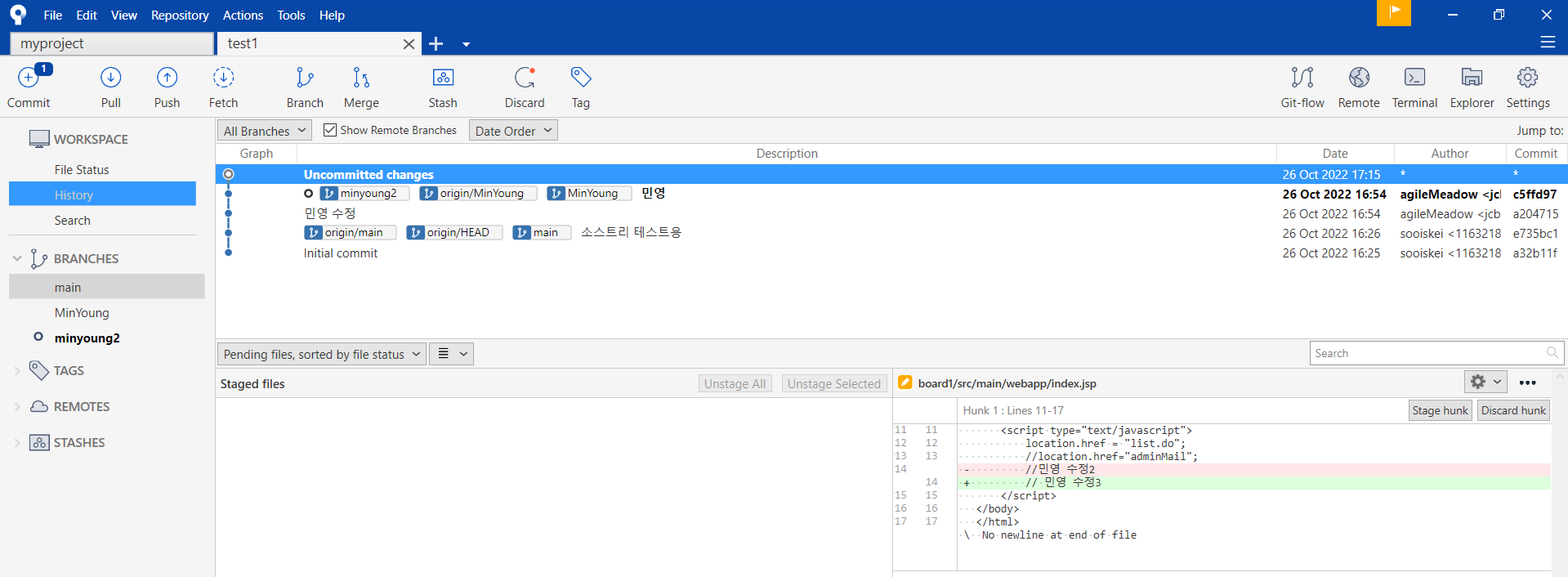Image resolution: width=1568 pixels, height=577 pixels.
Task: Click the Unstage All button
Action: coord(735,383)
